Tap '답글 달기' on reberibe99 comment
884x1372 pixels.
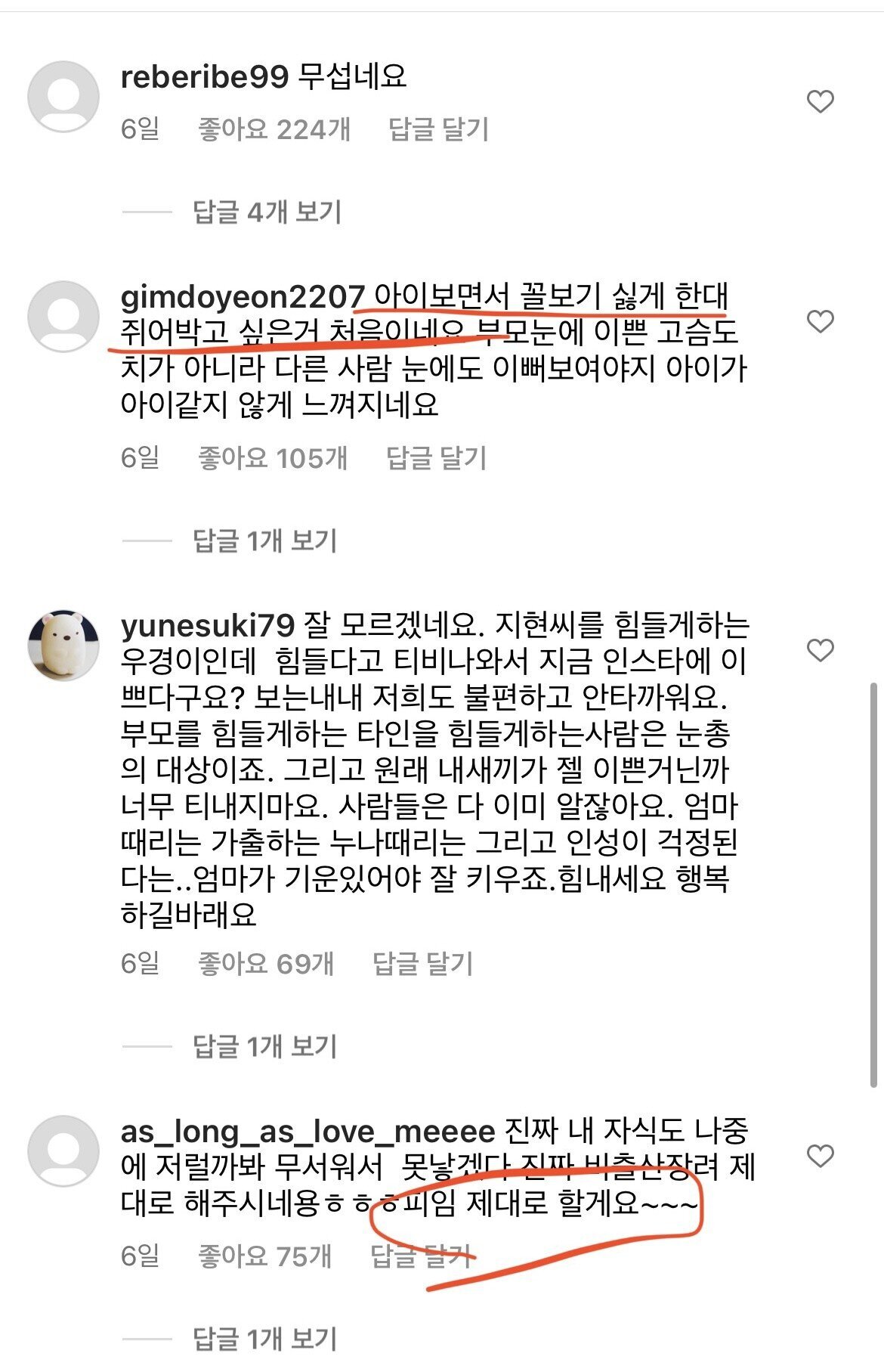tap(439, 129)
